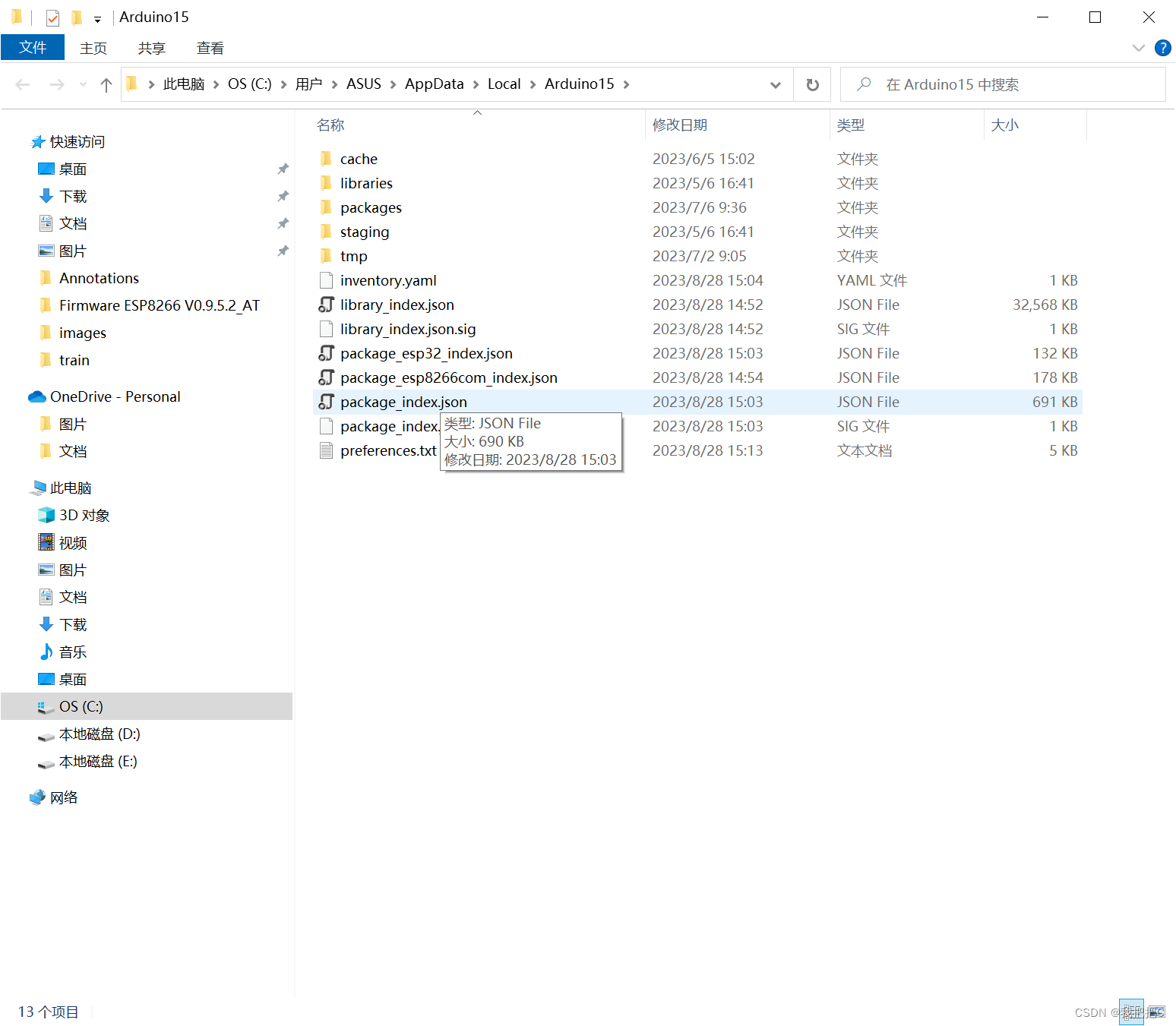
Task: Click the Forward navigation arrow
Action: coord(57,84)
